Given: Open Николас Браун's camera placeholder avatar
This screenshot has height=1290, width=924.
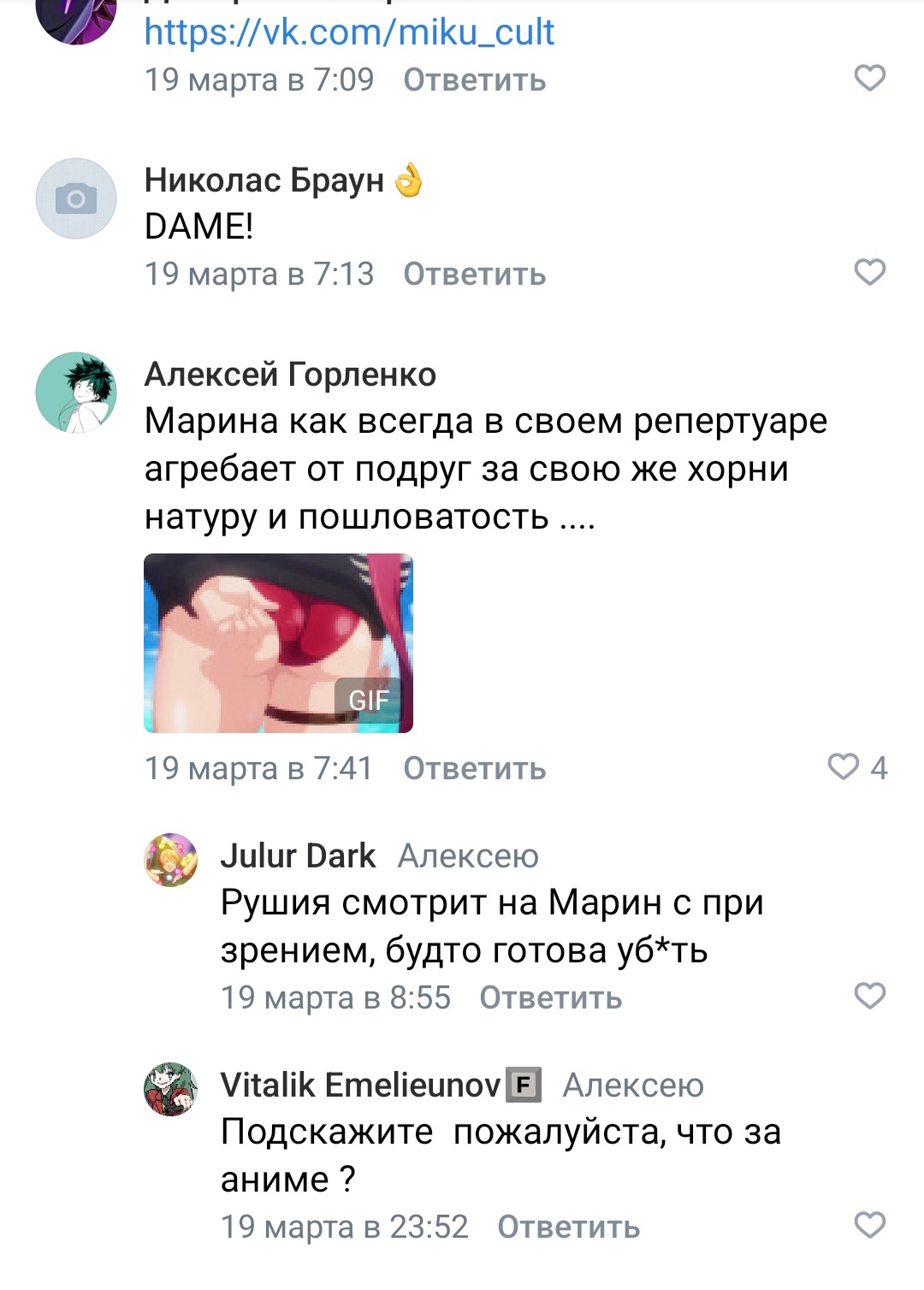Looking at the screenshot, I should (76, 198).
